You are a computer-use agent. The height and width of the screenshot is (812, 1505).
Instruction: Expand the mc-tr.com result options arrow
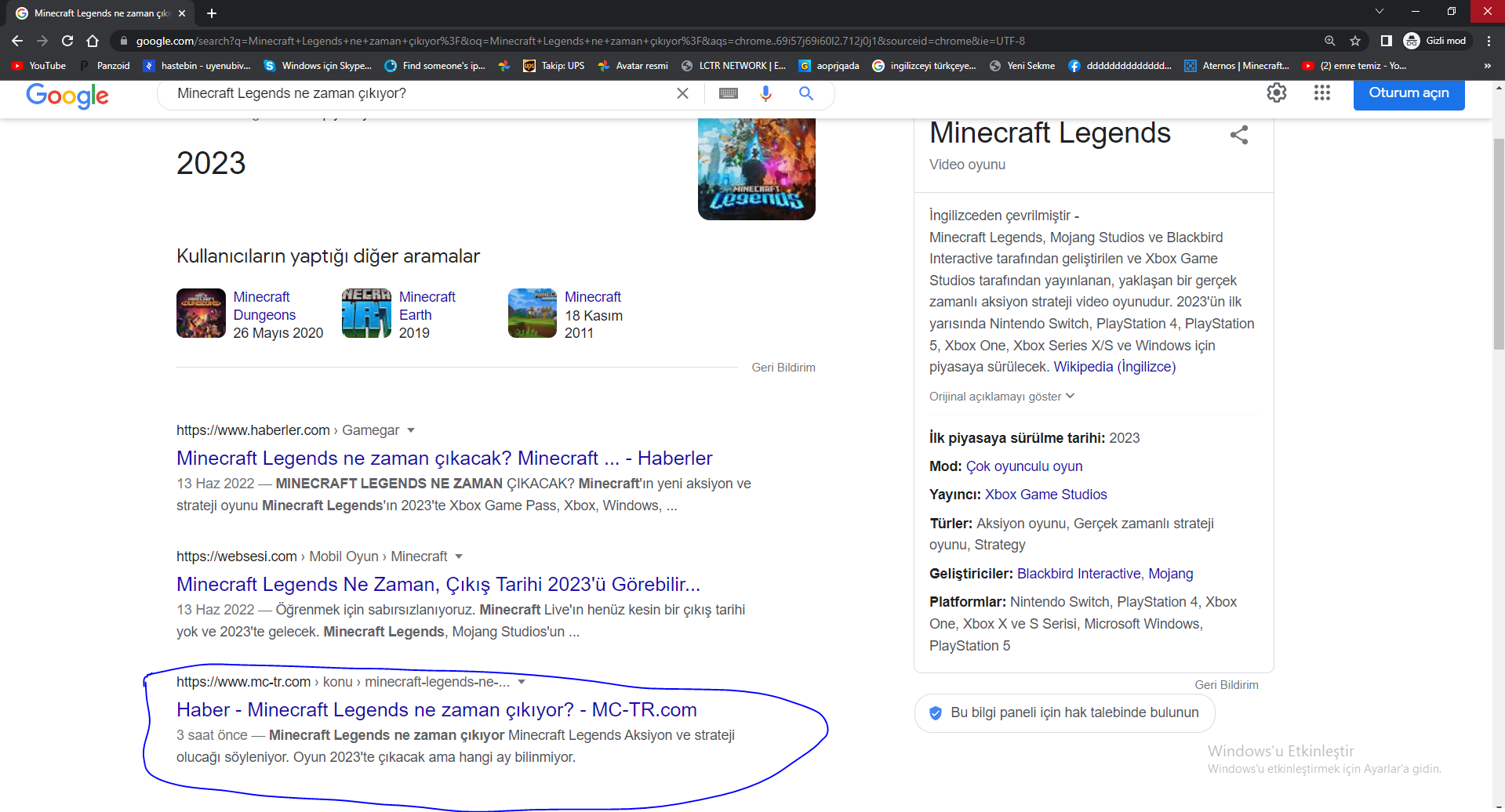522,682
